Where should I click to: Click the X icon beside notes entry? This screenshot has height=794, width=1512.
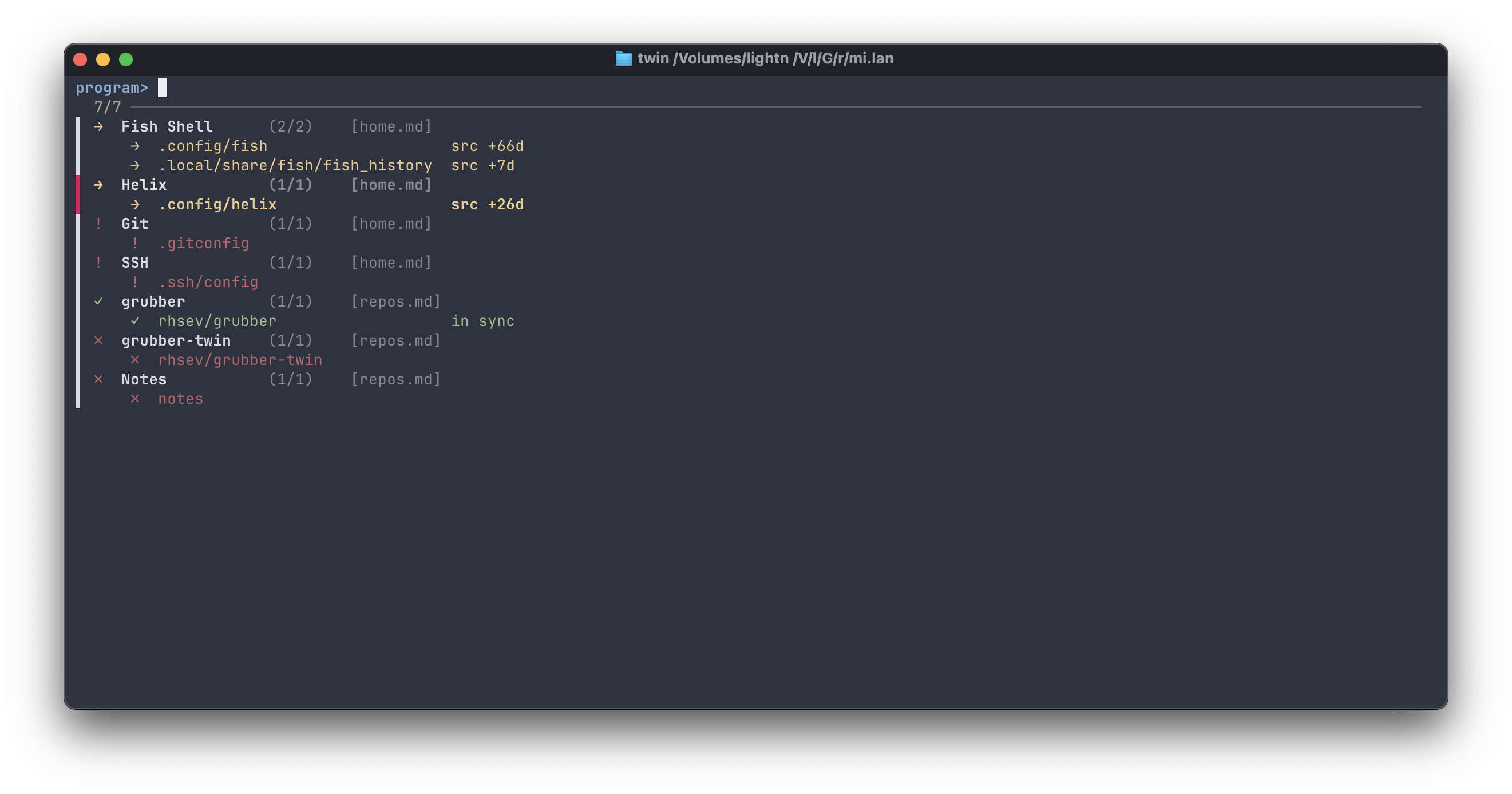click(x=135, y=399)
